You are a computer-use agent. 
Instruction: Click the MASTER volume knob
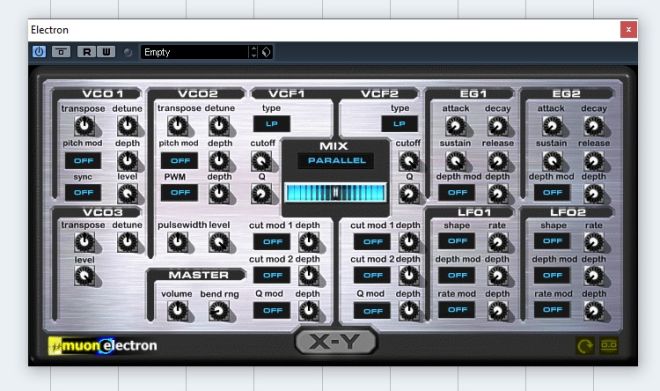click(x=178, y=311)
